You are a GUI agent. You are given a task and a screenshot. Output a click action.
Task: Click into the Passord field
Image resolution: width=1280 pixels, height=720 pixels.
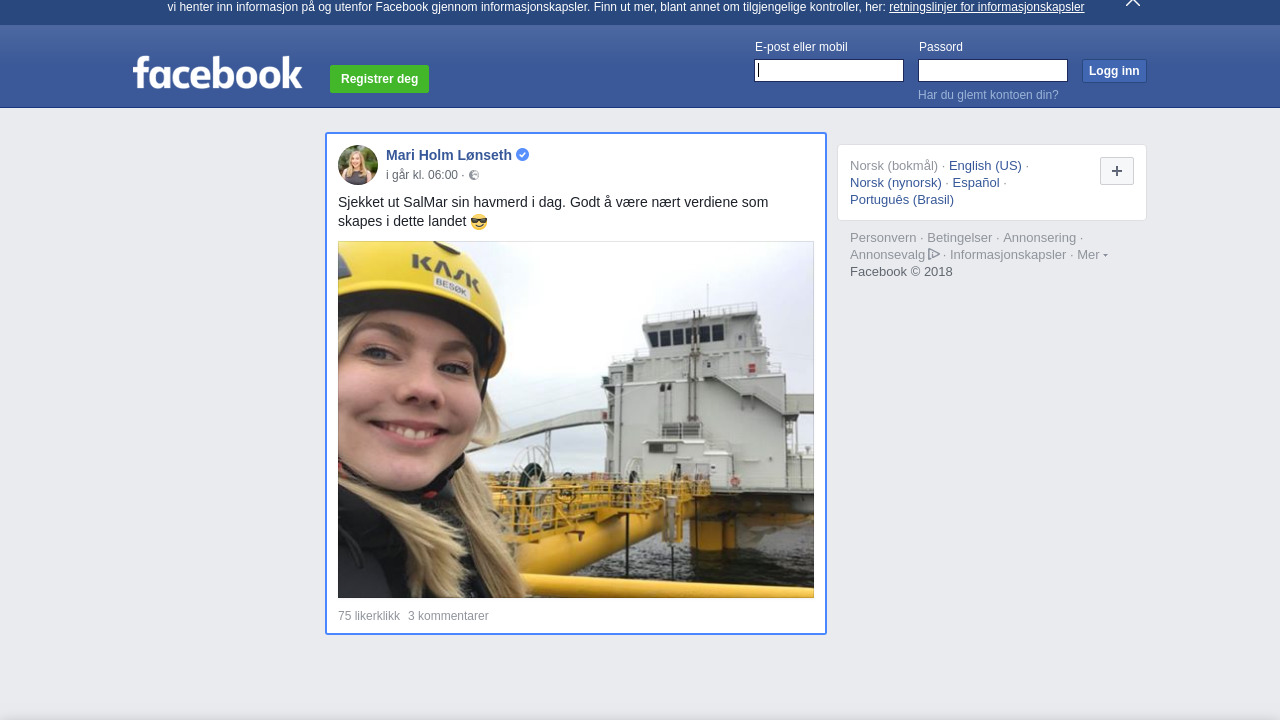click(x=992, y=70)
